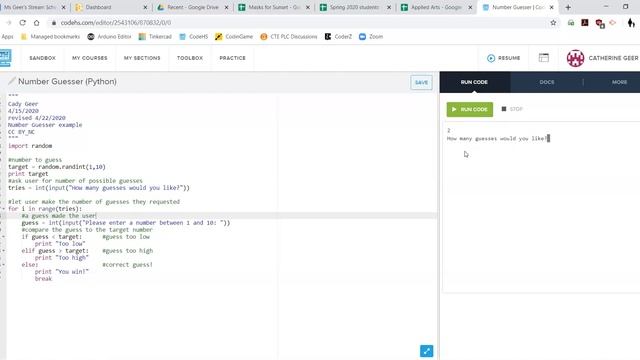The image size is (640, 360).
Task: Switch to Recent - Google Drive tab
Action: coord(193,7)
